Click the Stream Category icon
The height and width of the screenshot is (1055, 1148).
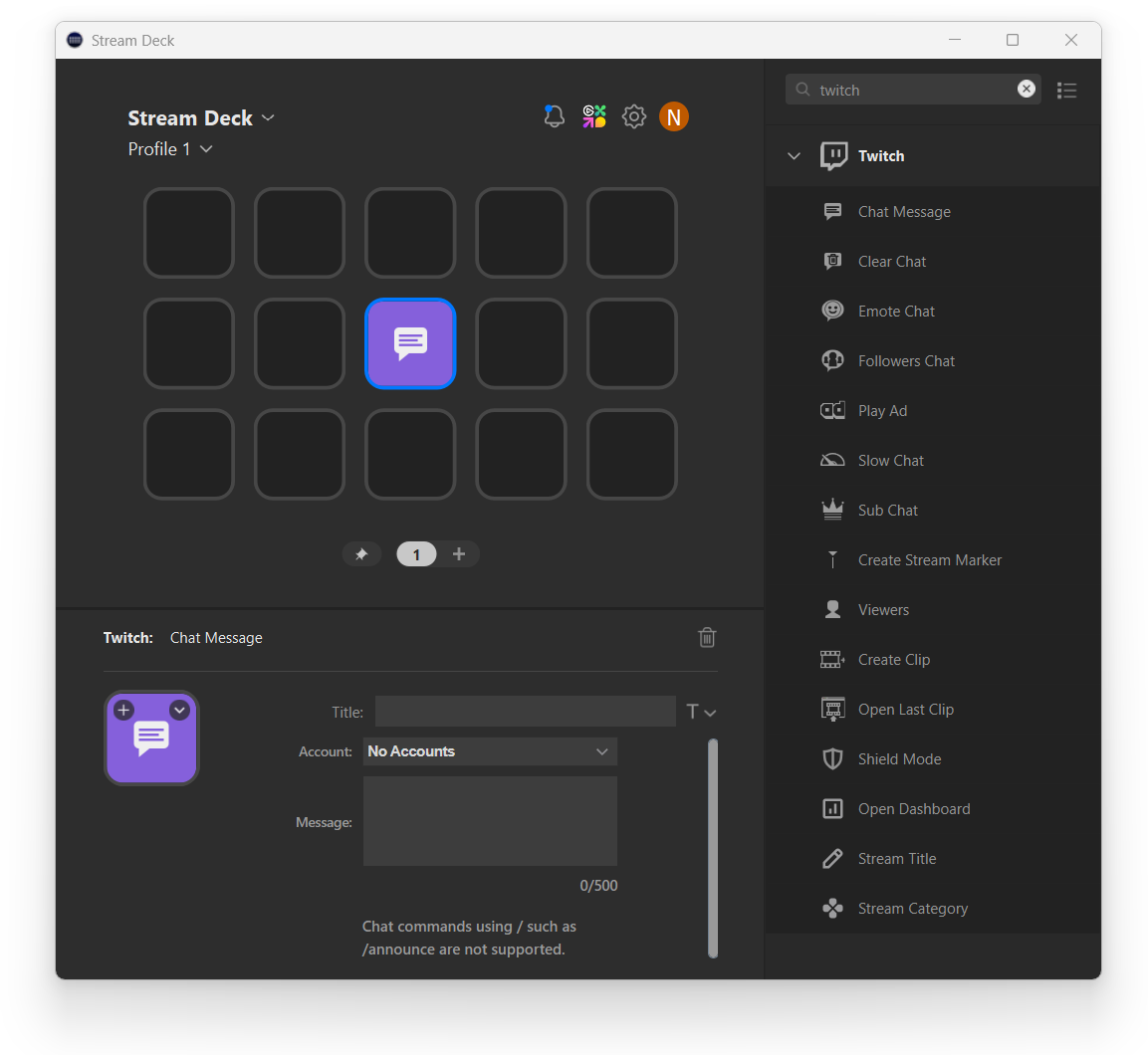[832, 908]
